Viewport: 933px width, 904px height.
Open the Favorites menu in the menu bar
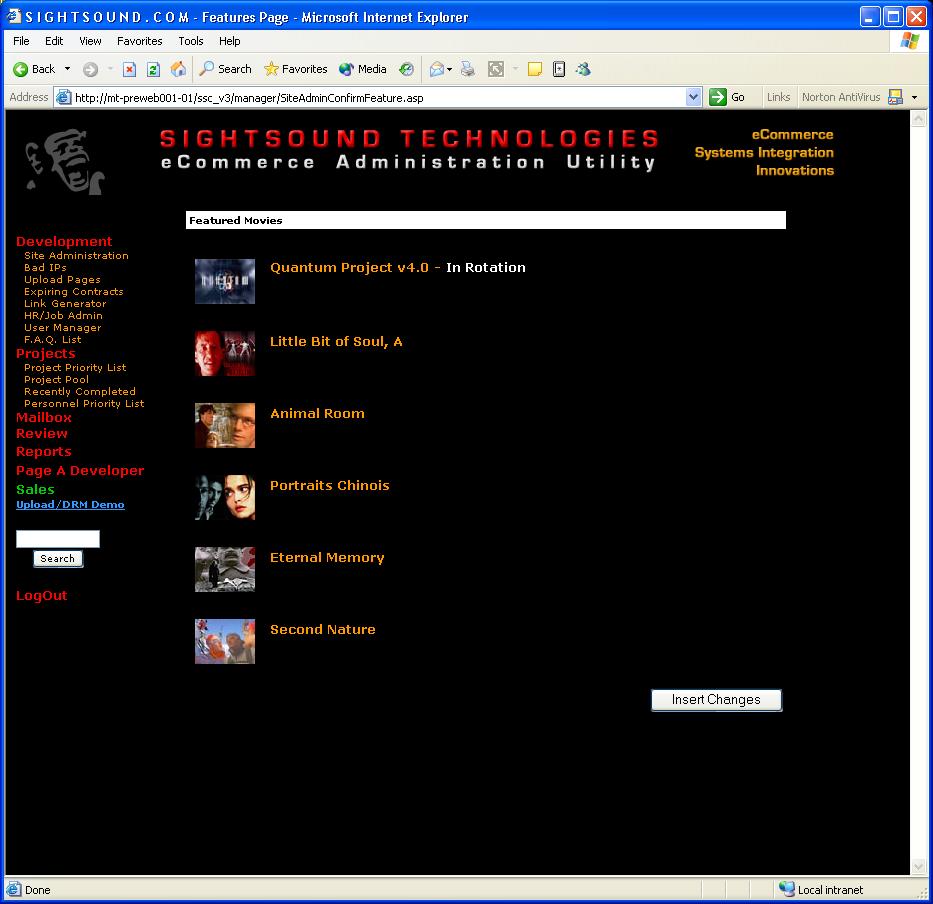tap(140, 41)
